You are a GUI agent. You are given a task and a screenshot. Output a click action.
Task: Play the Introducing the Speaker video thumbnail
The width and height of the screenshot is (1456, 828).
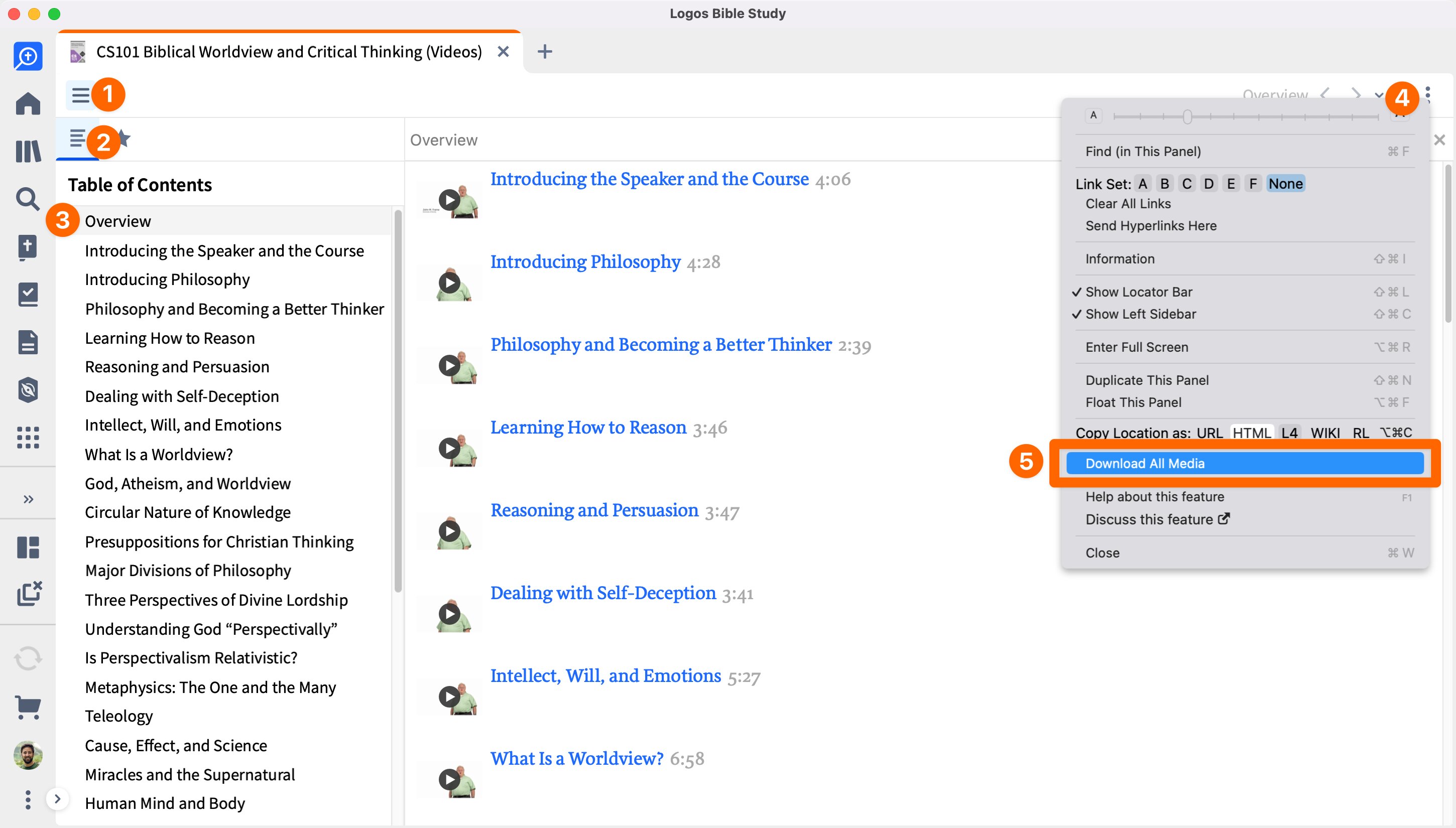point(449,200)
